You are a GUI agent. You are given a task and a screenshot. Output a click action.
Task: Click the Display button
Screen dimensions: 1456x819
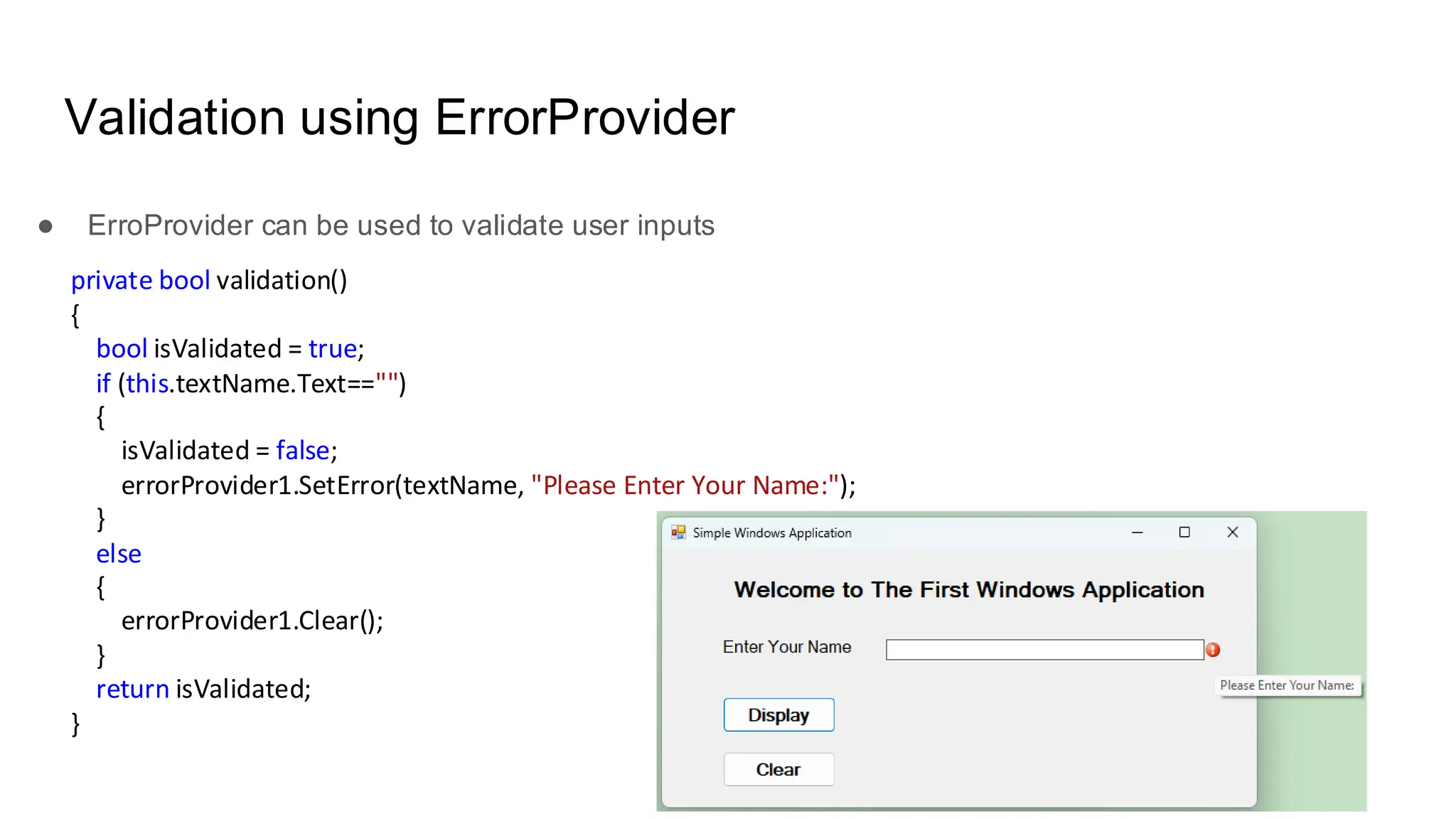coord(778,714)
